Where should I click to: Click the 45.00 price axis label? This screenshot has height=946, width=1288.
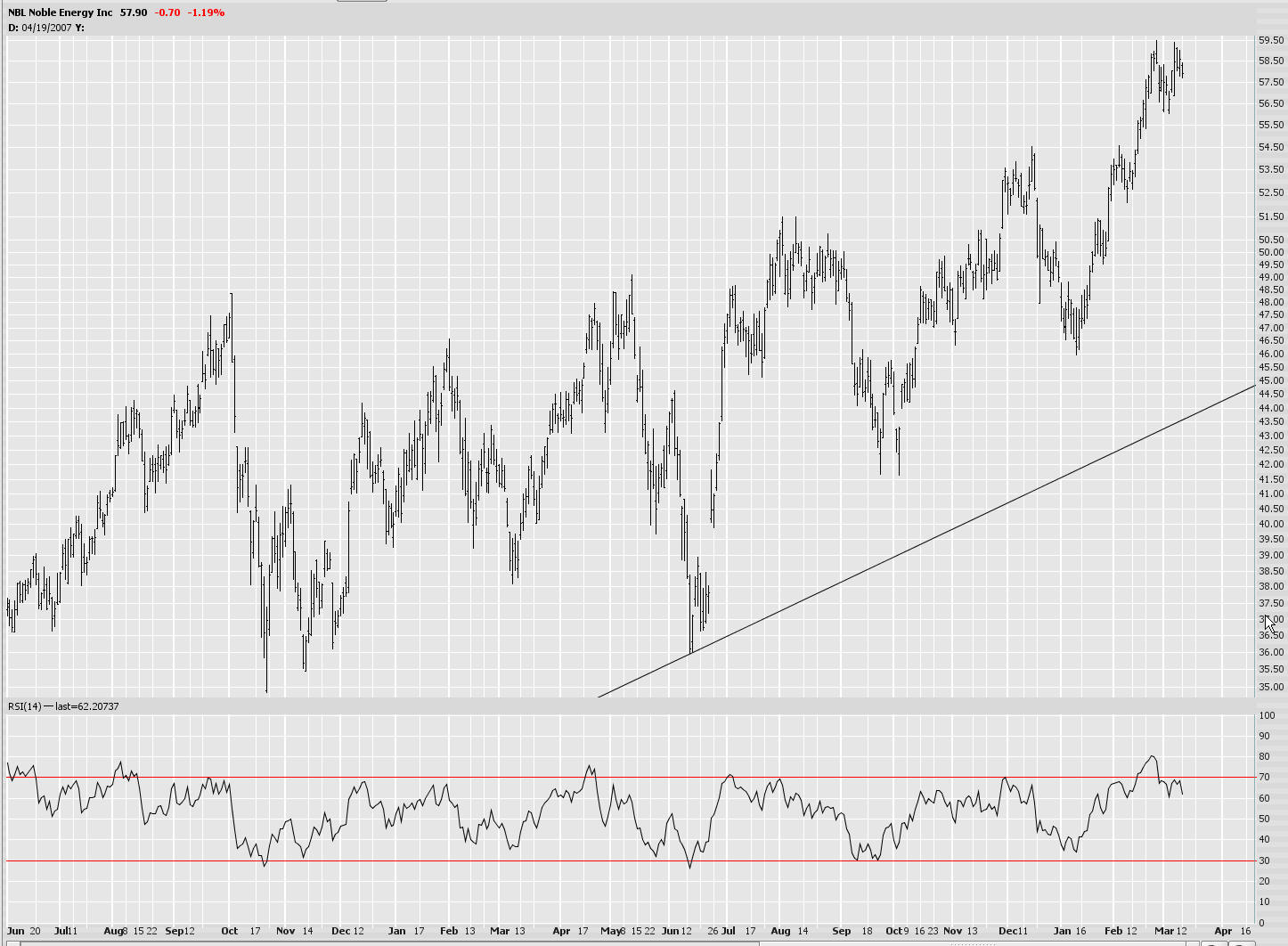[1271, 380]
